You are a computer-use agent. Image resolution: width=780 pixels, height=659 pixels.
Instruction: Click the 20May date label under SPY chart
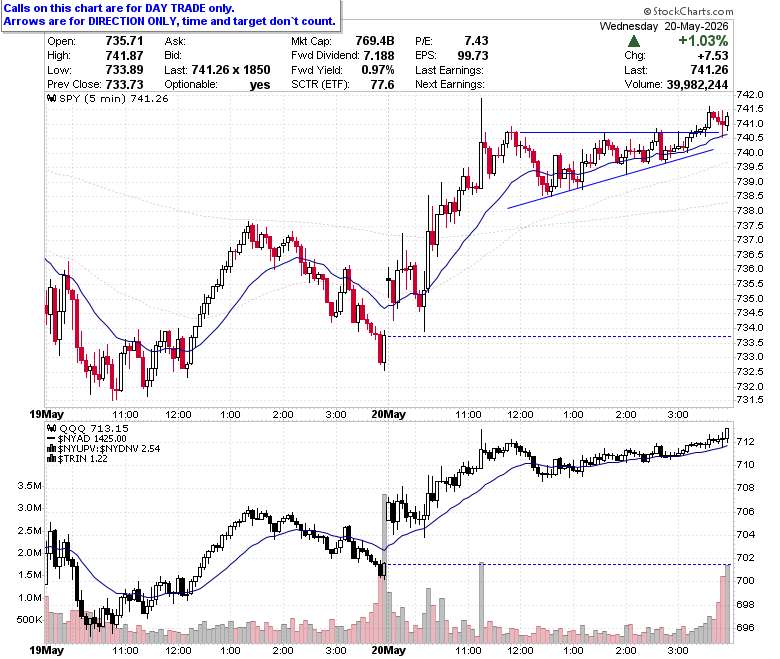tap(389, 414)
